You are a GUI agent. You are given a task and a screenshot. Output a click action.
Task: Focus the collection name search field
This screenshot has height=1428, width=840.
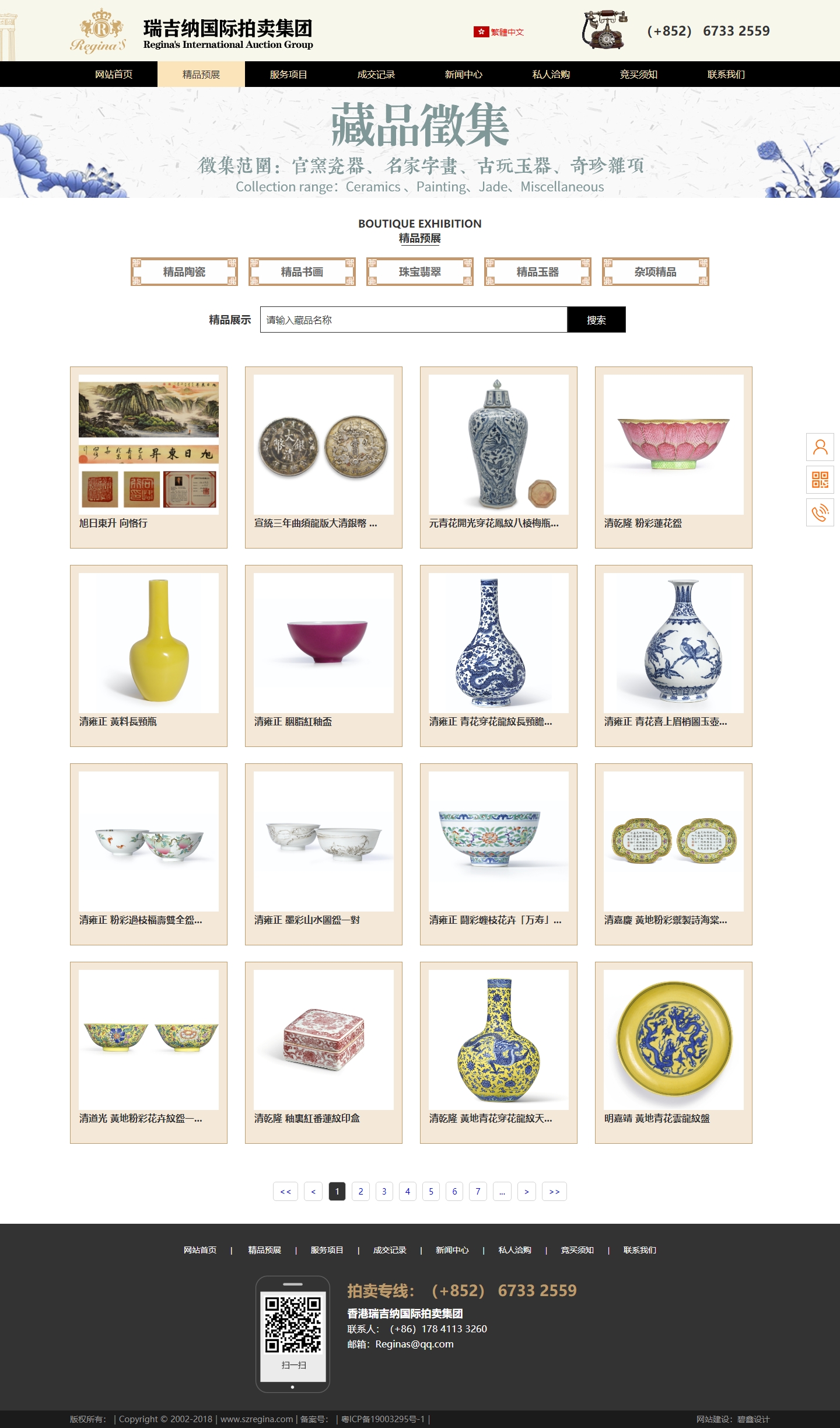414,320
